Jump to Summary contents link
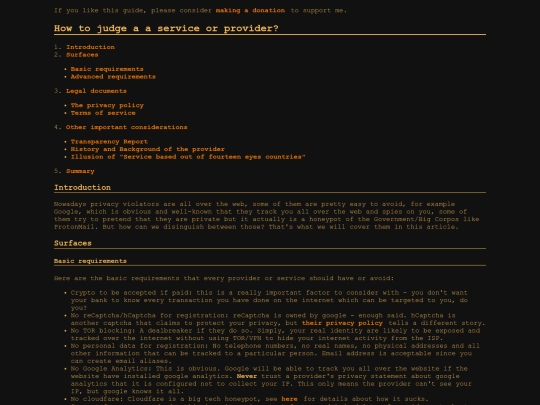The width and height of the screenshot is (540, 405). click(x=80, y=171)
